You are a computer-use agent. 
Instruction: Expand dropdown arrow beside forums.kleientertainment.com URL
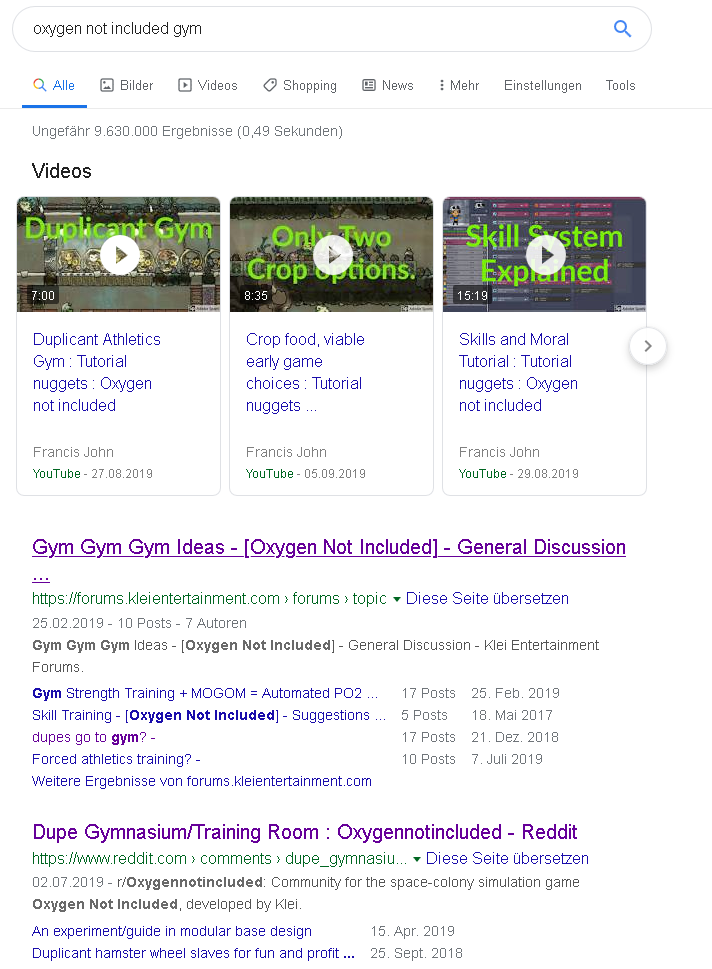[397, 599]
